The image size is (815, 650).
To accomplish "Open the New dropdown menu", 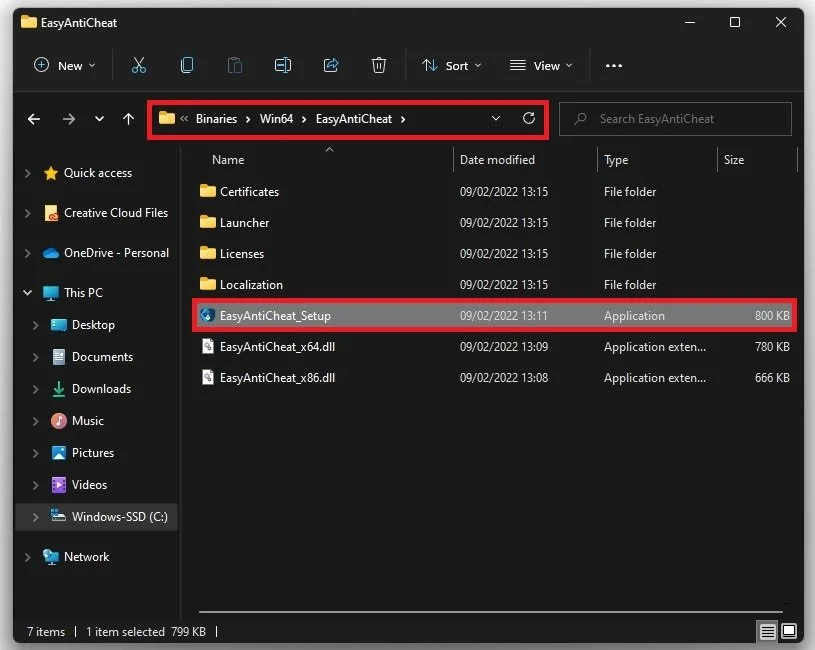I will (65, 65).
